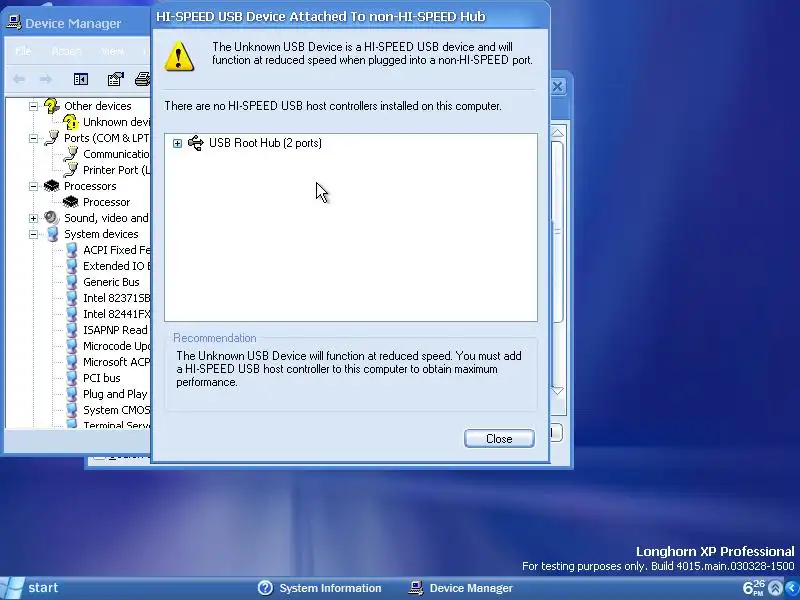Click the scrollbar thumb in background window
This screenshot has width=800, height=600.
coord(557,232)
